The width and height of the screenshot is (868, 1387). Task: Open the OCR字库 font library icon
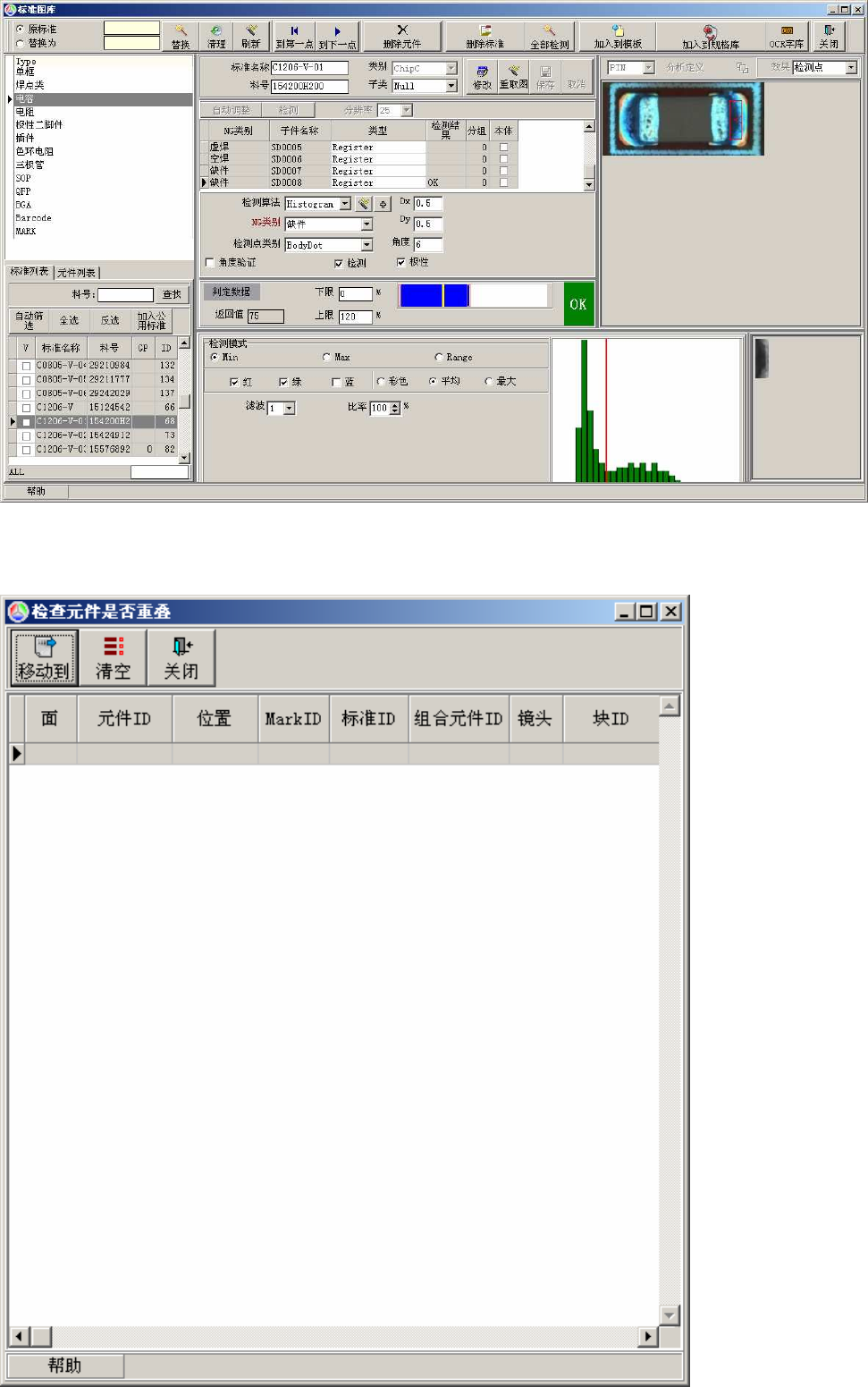[x=787, y=37]
